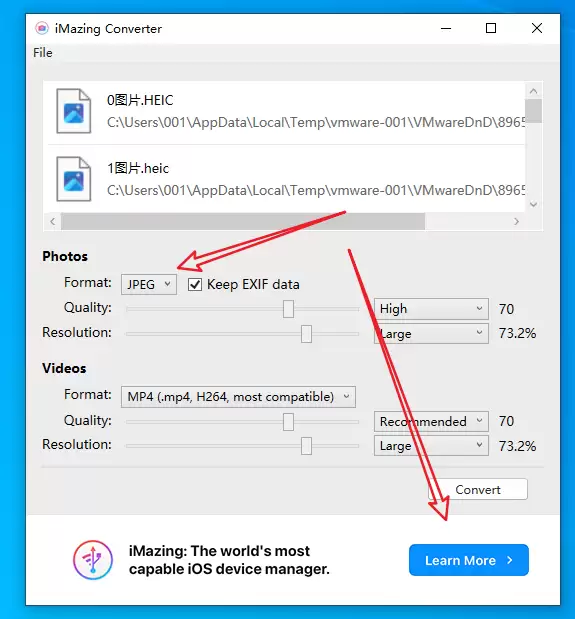Open Videos Format MP4 dropdown

coord(238,397)
